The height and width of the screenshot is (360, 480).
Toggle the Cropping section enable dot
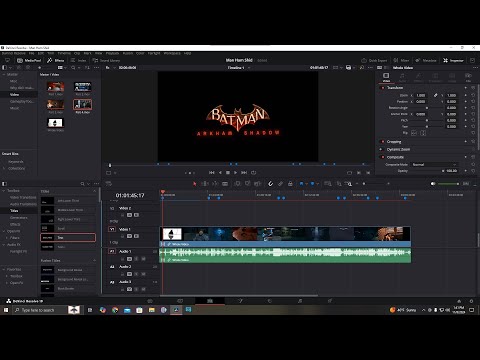[x=383, y=142]
